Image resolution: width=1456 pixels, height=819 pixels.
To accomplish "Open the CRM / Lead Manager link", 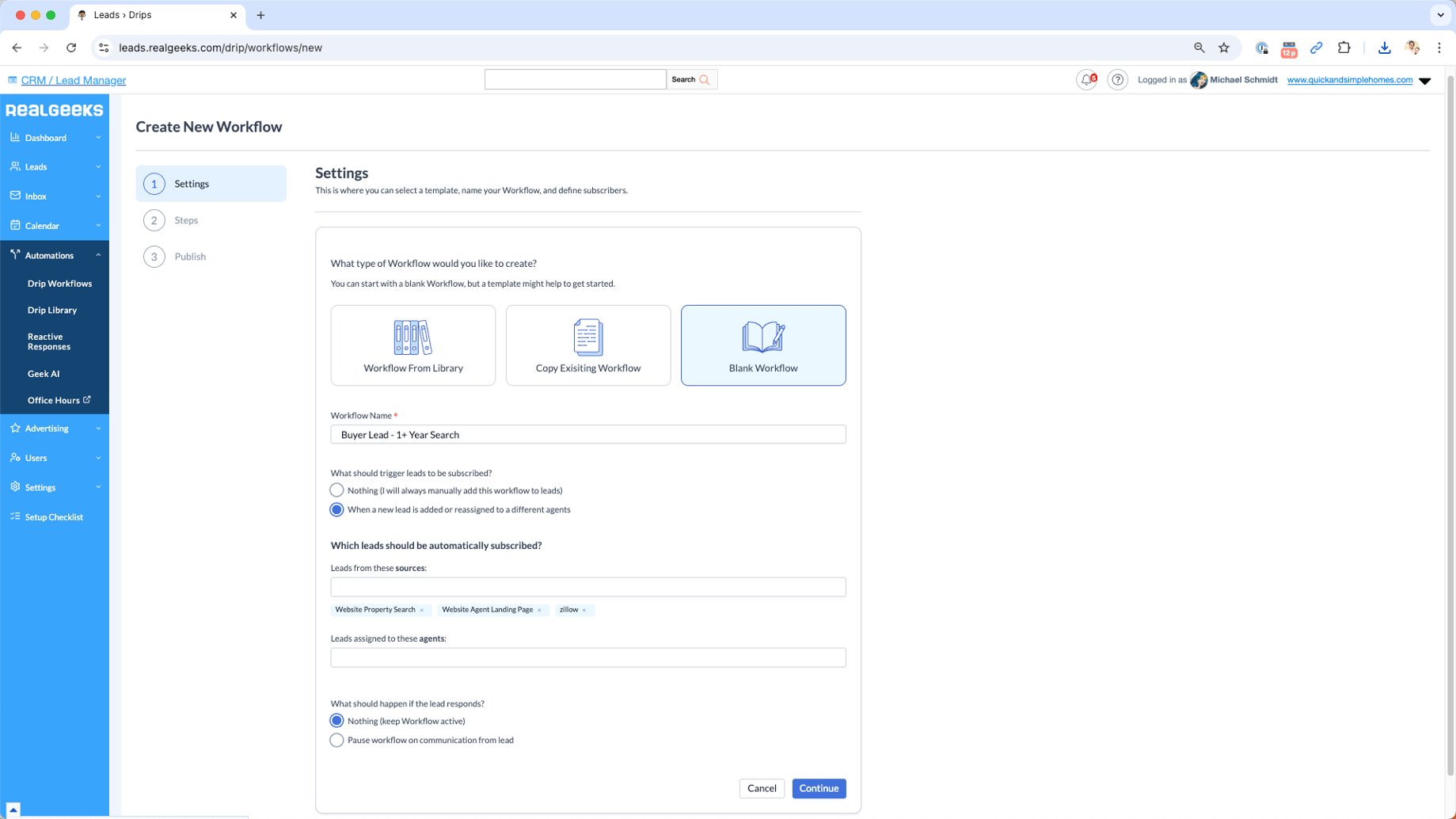I will (73, 80).
